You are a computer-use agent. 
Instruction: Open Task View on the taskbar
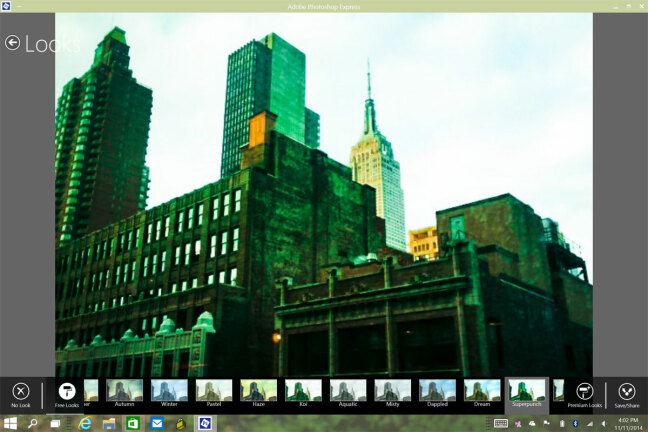tap(55, 423)
